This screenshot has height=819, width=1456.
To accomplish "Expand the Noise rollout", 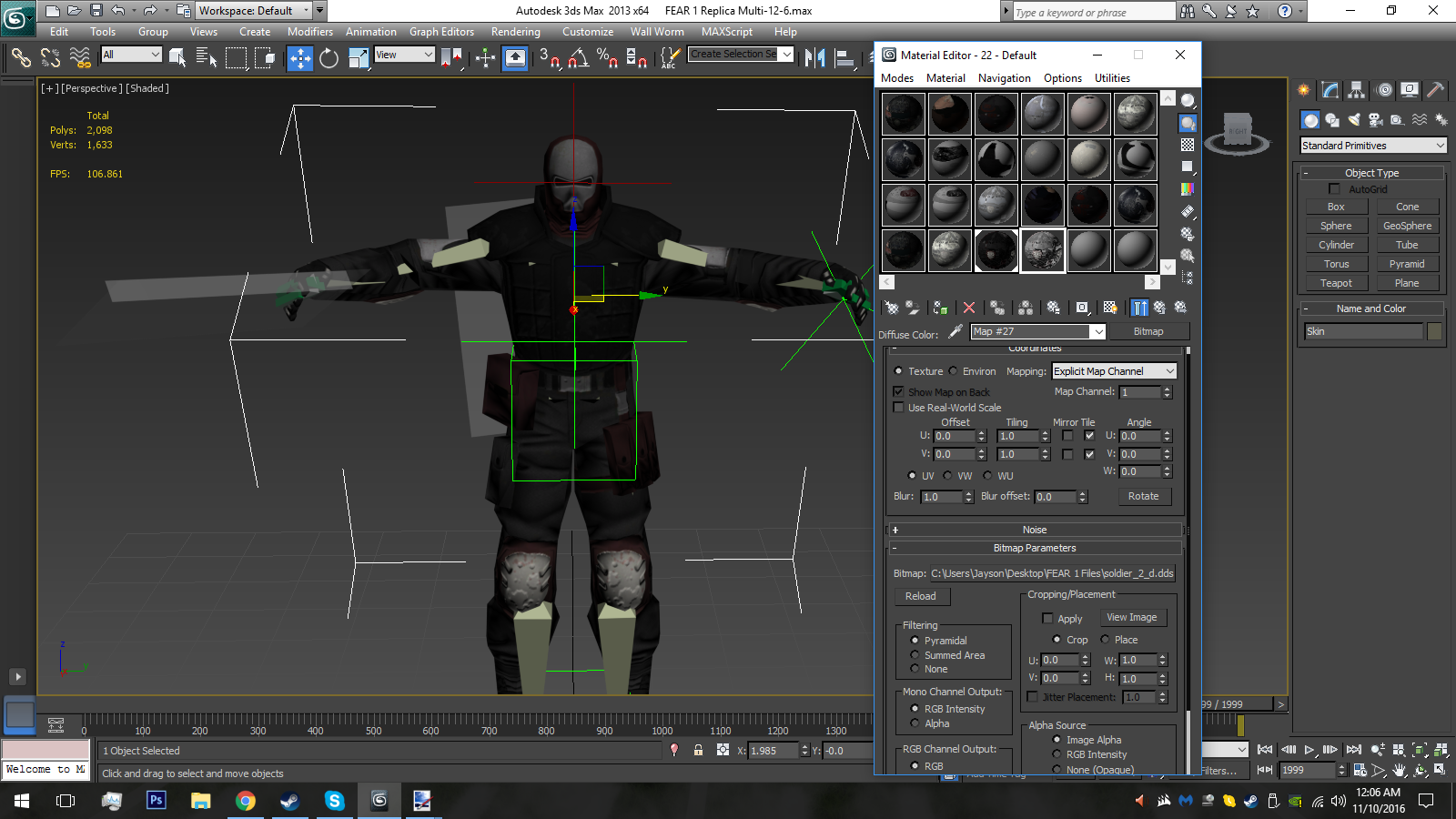I will coord(1035,530).
